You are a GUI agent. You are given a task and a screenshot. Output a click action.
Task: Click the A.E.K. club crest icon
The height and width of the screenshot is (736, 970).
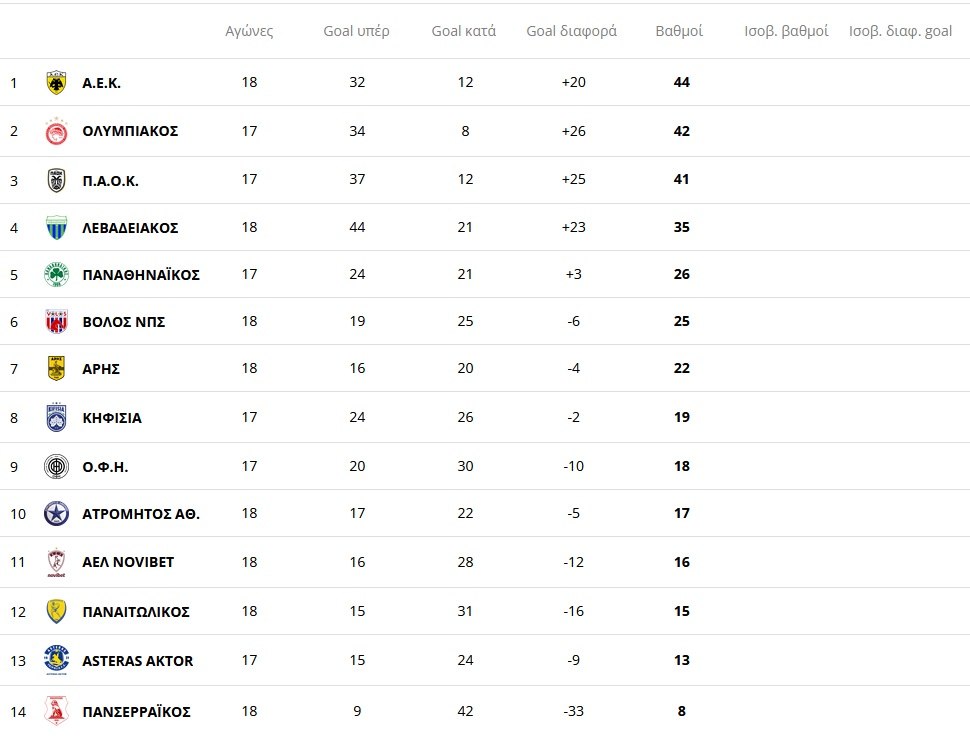pos(57,83)
